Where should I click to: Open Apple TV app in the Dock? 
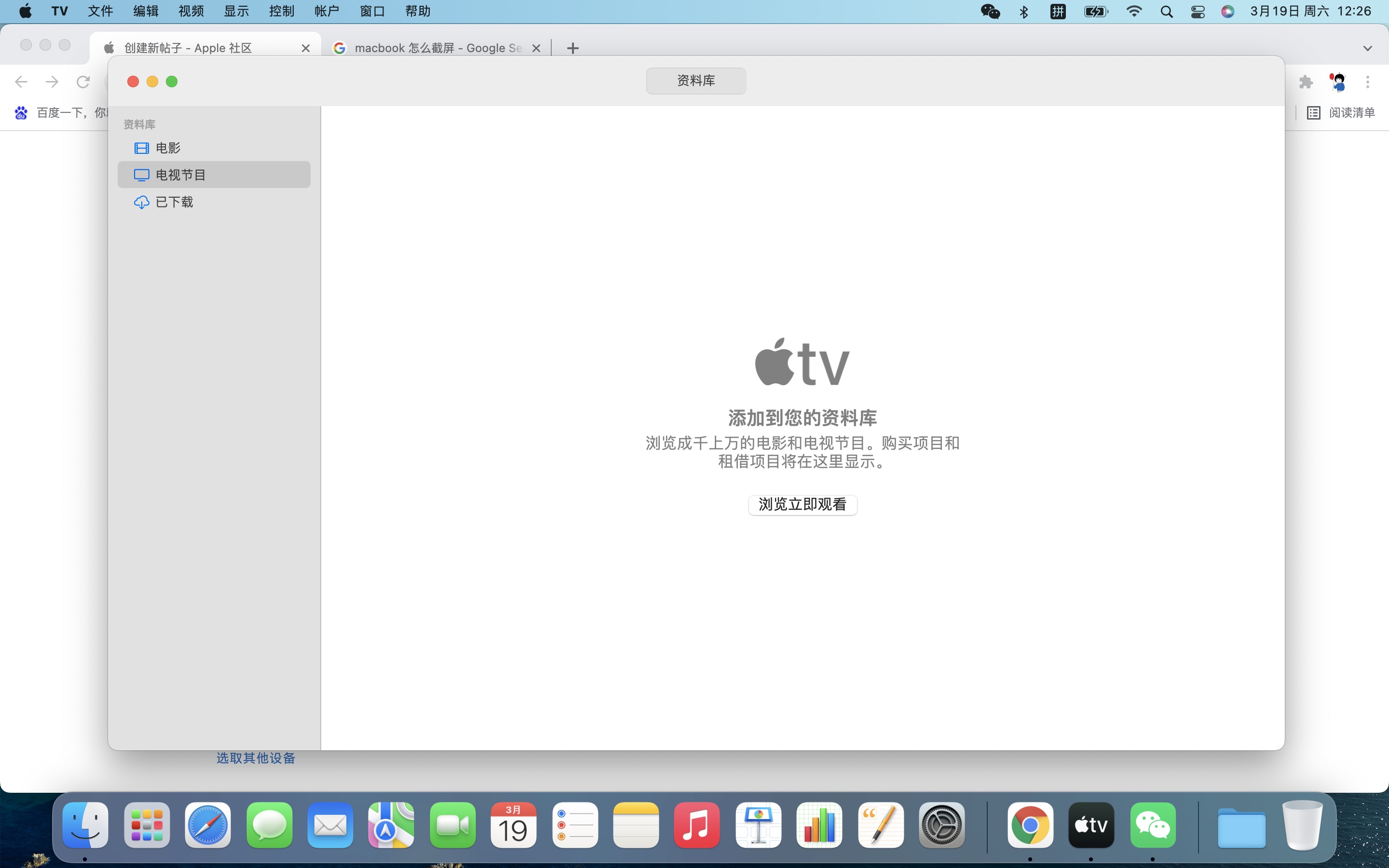(1090, 825)
